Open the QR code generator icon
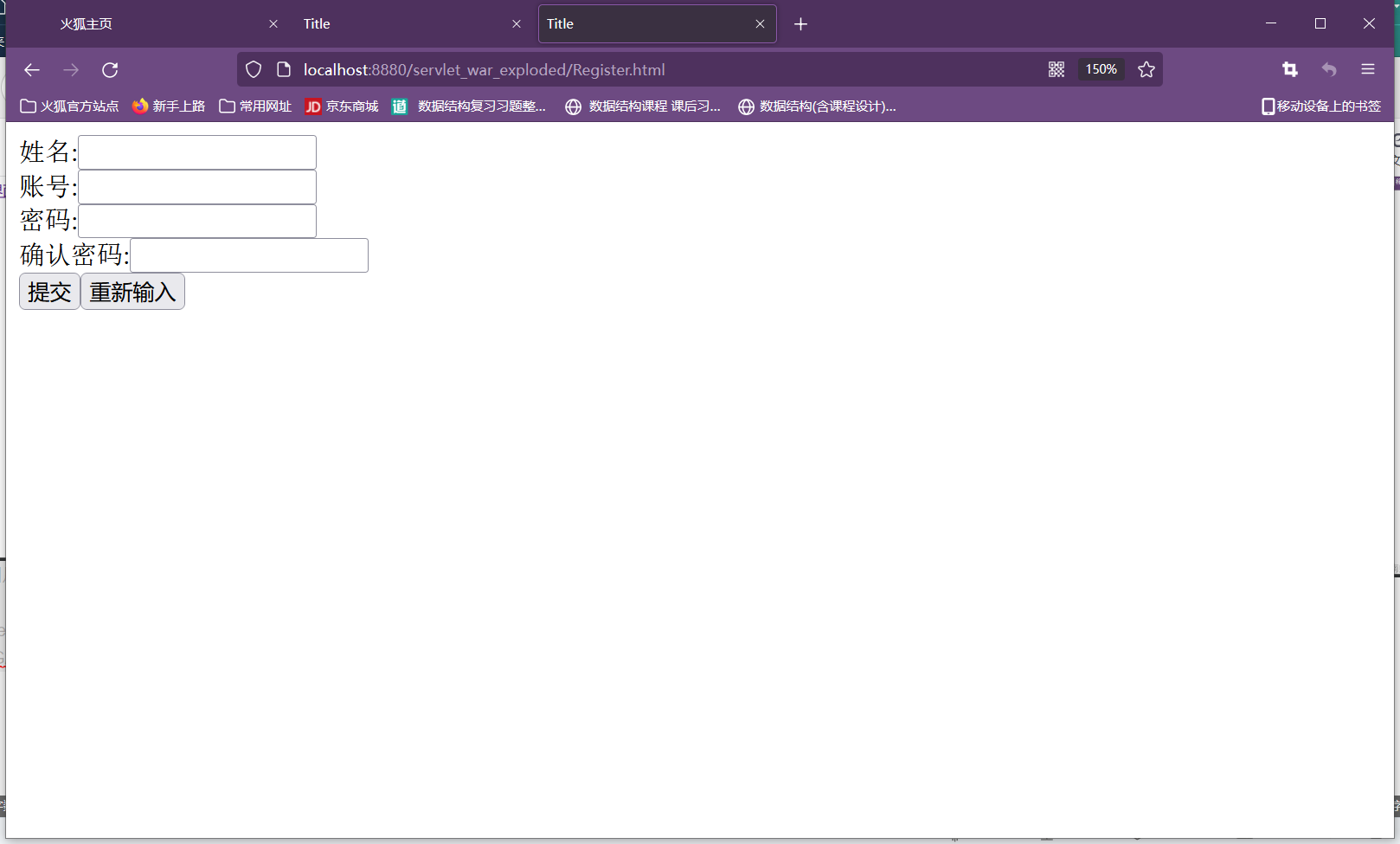Image resolution: width=1400 pixels, height=844 pixels. pos(1056,70)
